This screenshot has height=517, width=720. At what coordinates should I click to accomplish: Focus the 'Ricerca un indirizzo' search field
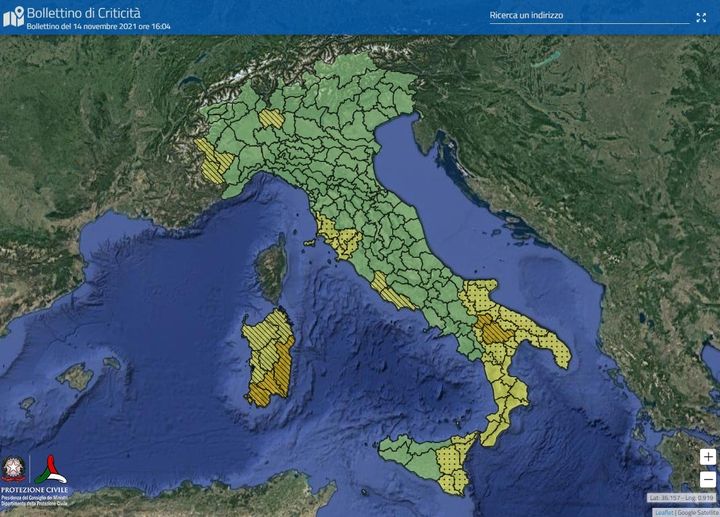[x=580, y=16]
